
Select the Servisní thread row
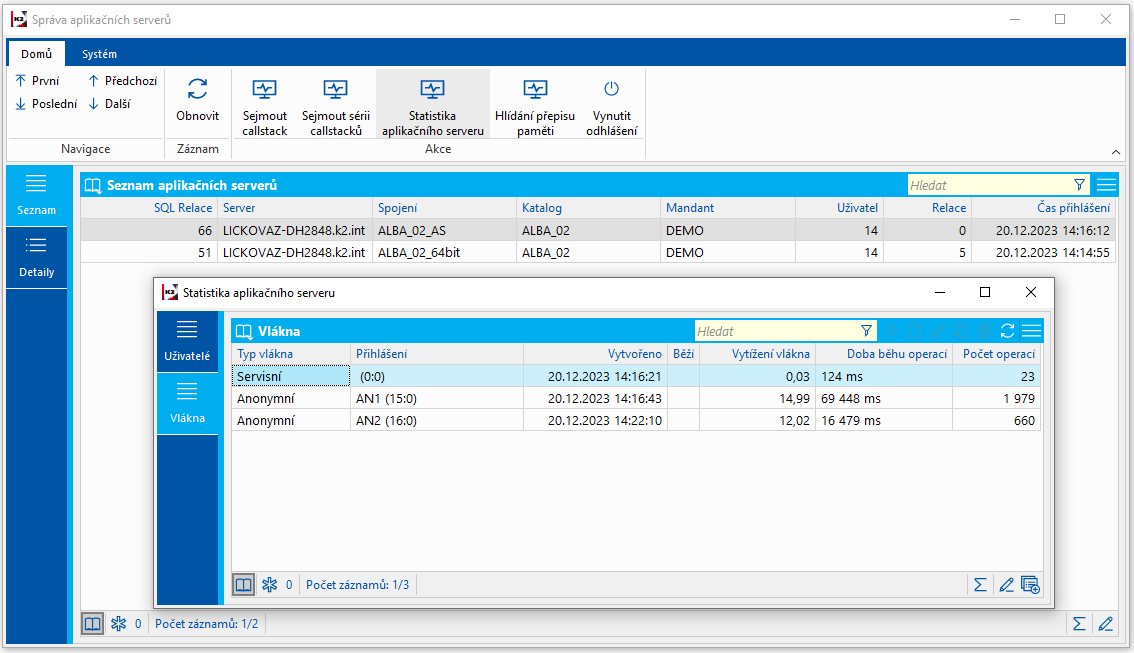pos(636,376)
